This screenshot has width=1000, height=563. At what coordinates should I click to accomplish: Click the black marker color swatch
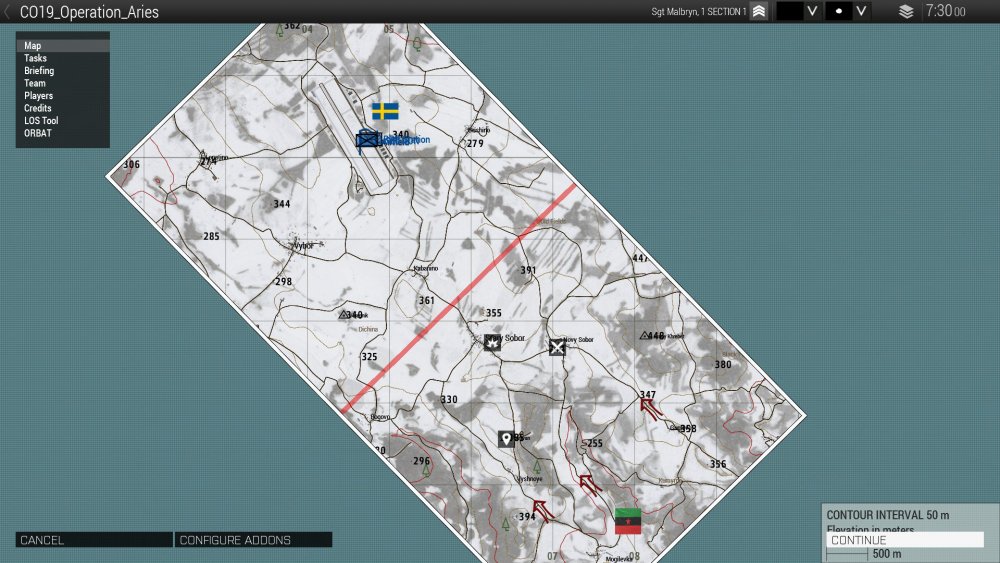pyautogui.click(x=790, y=12)
